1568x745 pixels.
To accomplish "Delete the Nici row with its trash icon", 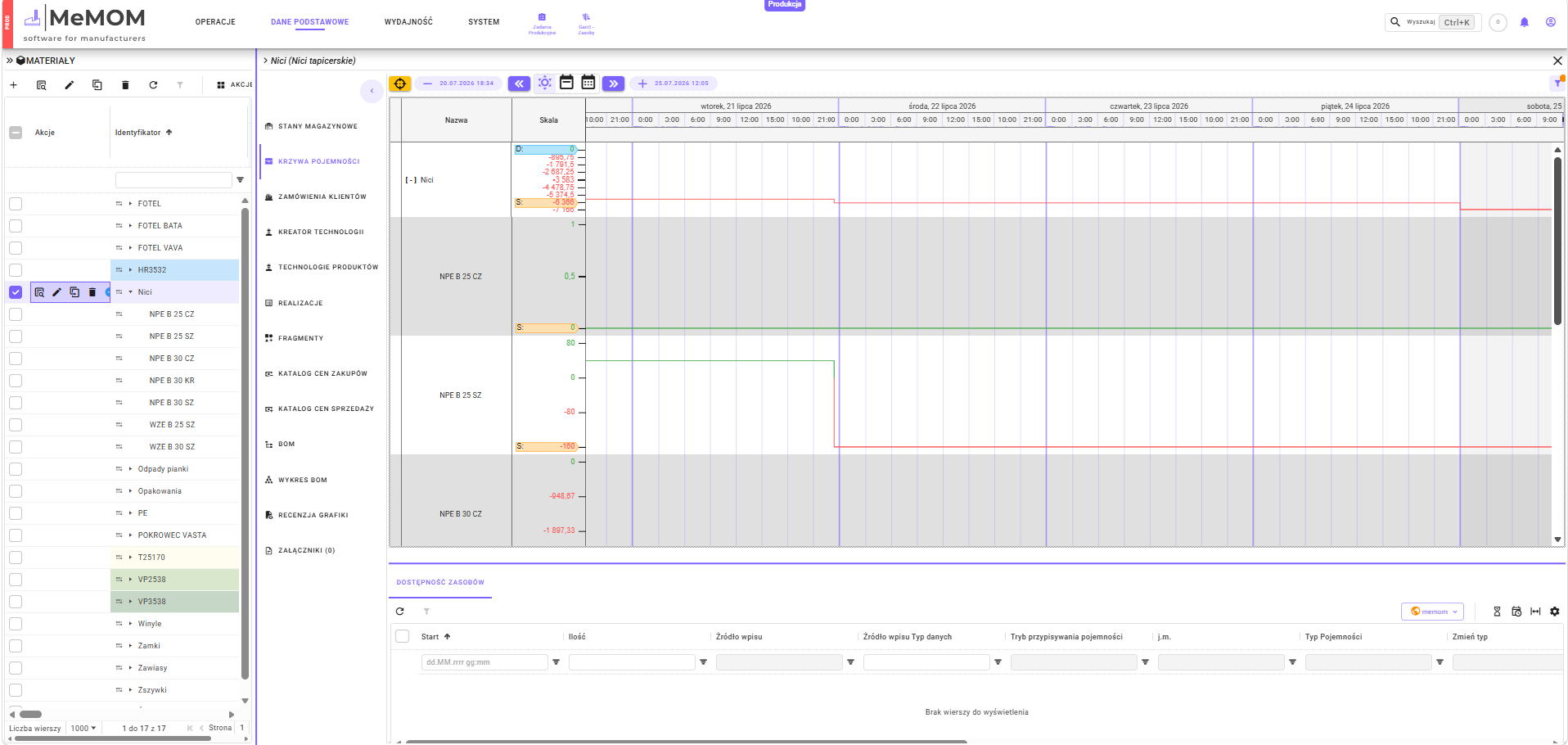I will [92, 292].
